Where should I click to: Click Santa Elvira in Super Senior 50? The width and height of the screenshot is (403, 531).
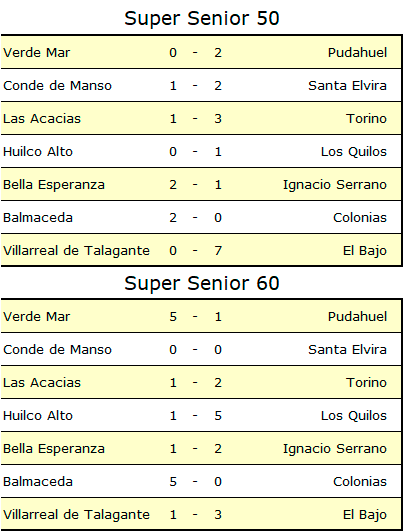point(347,86)
